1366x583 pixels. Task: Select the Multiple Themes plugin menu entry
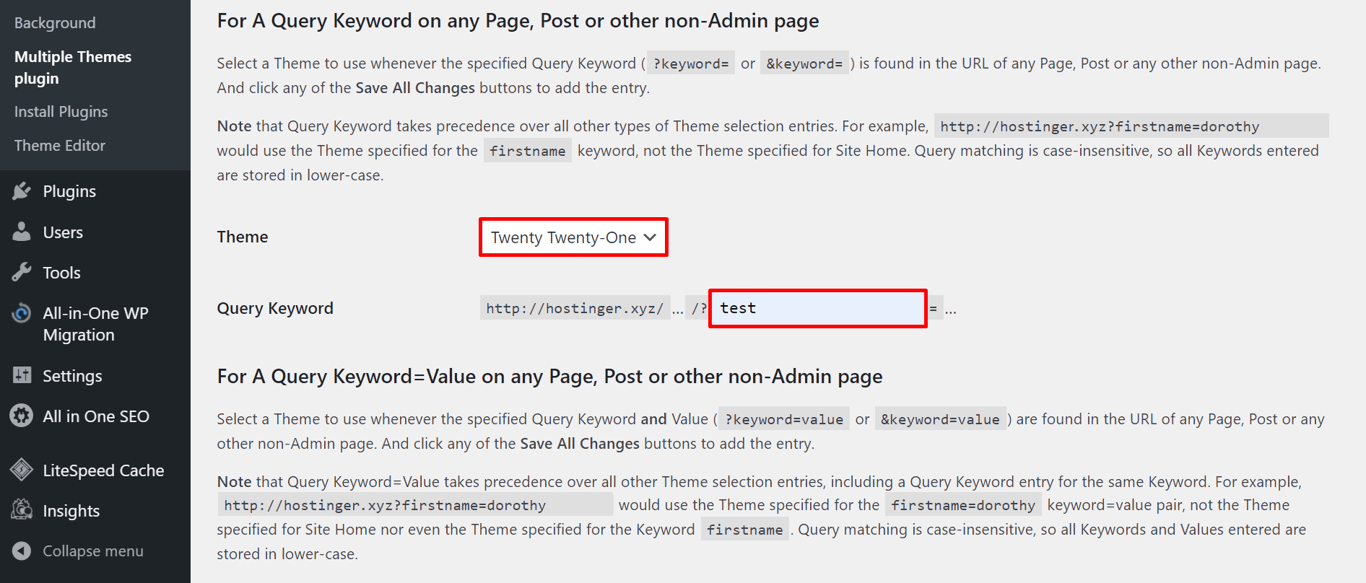point(72,67)
